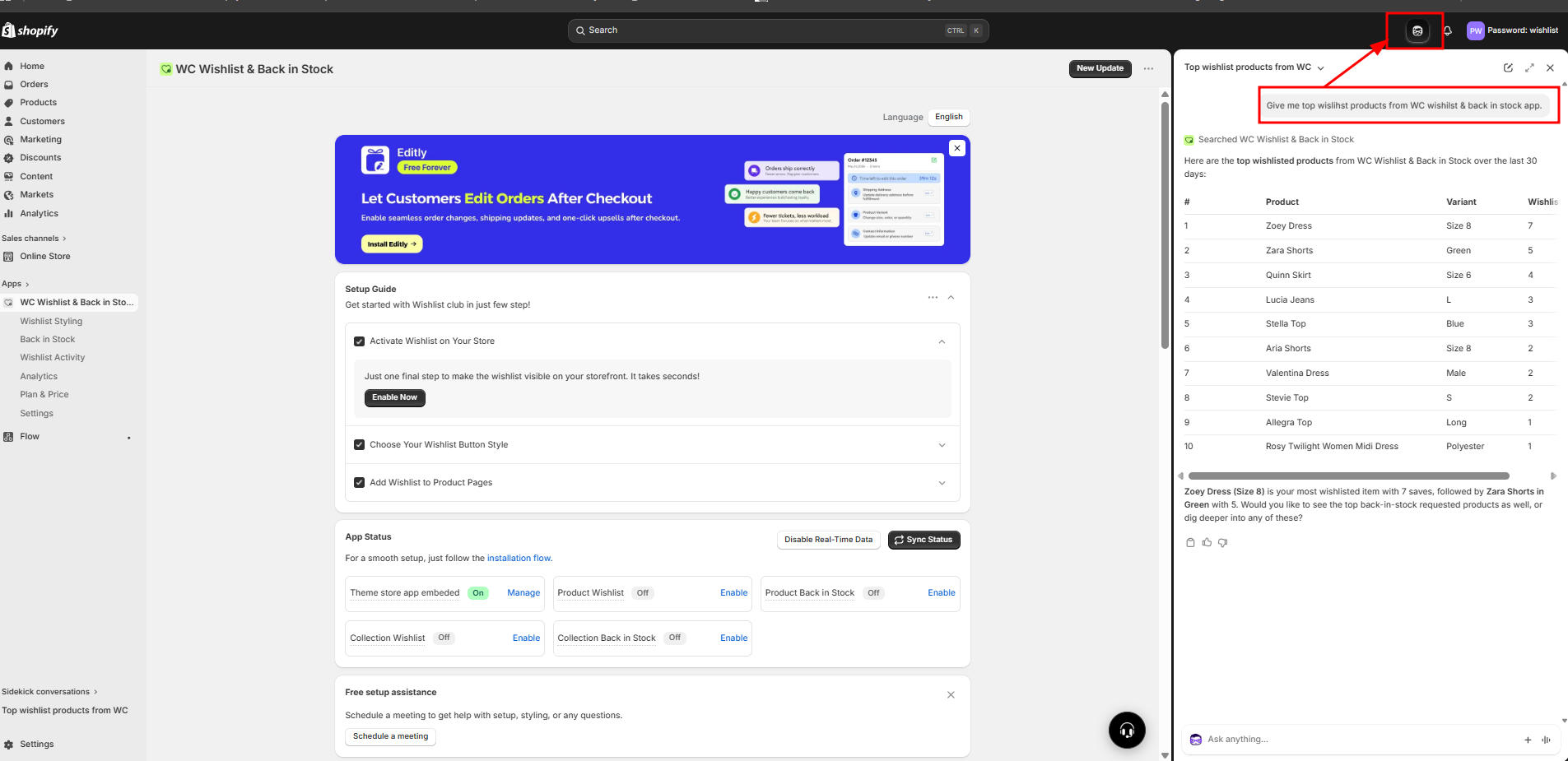Open the Sidekick conversation title dropdown

(x=1254, y=67)
